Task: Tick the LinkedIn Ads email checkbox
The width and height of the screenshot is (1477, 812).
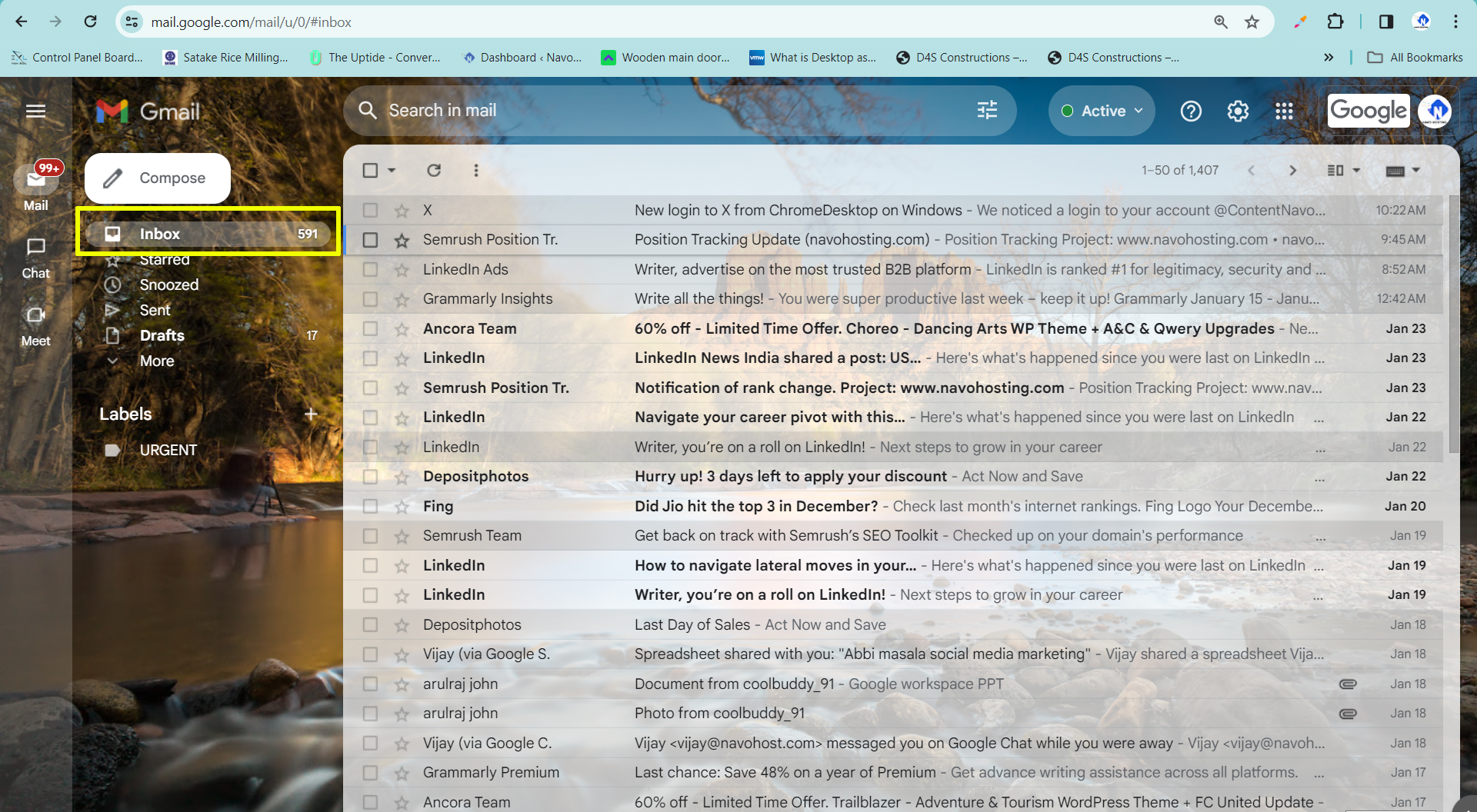Action: point(370,269)
